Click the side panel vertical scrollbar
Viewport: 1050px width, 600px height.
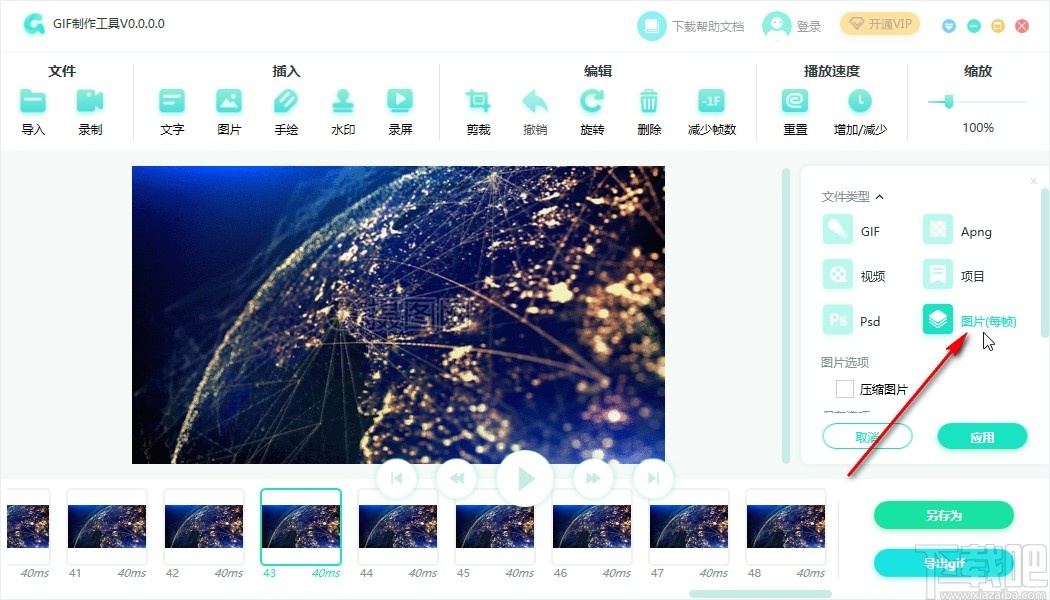[1045, 262]
